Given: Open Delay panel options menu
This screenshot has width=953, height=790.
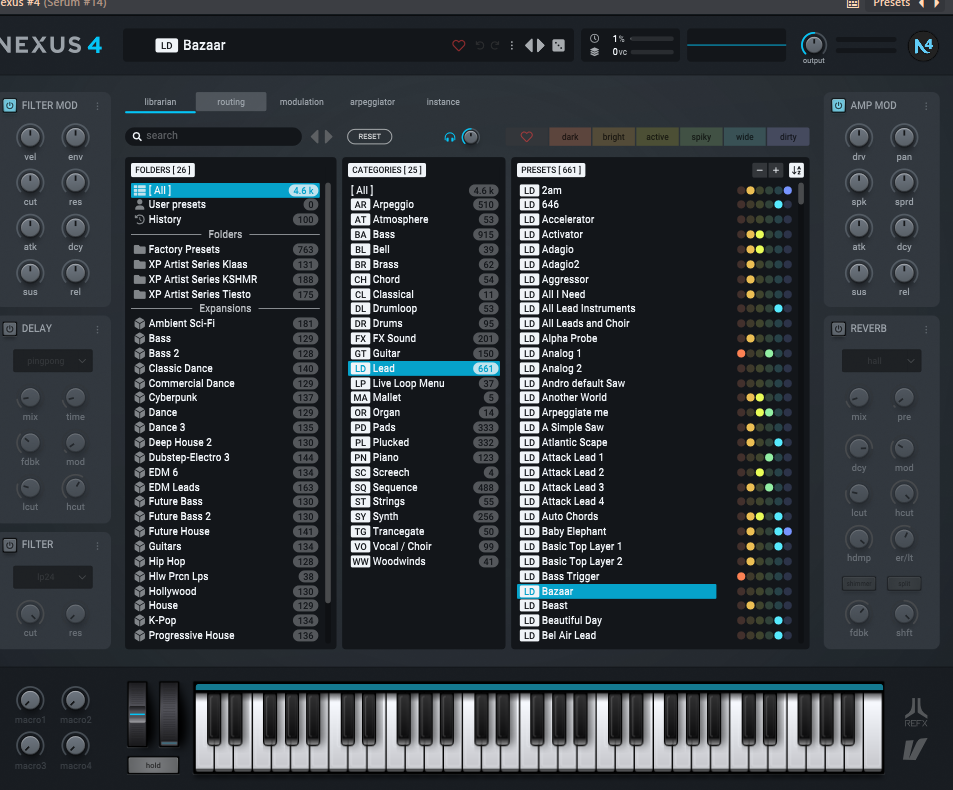Looking at the screenshot, I should [x=97, y=329].
